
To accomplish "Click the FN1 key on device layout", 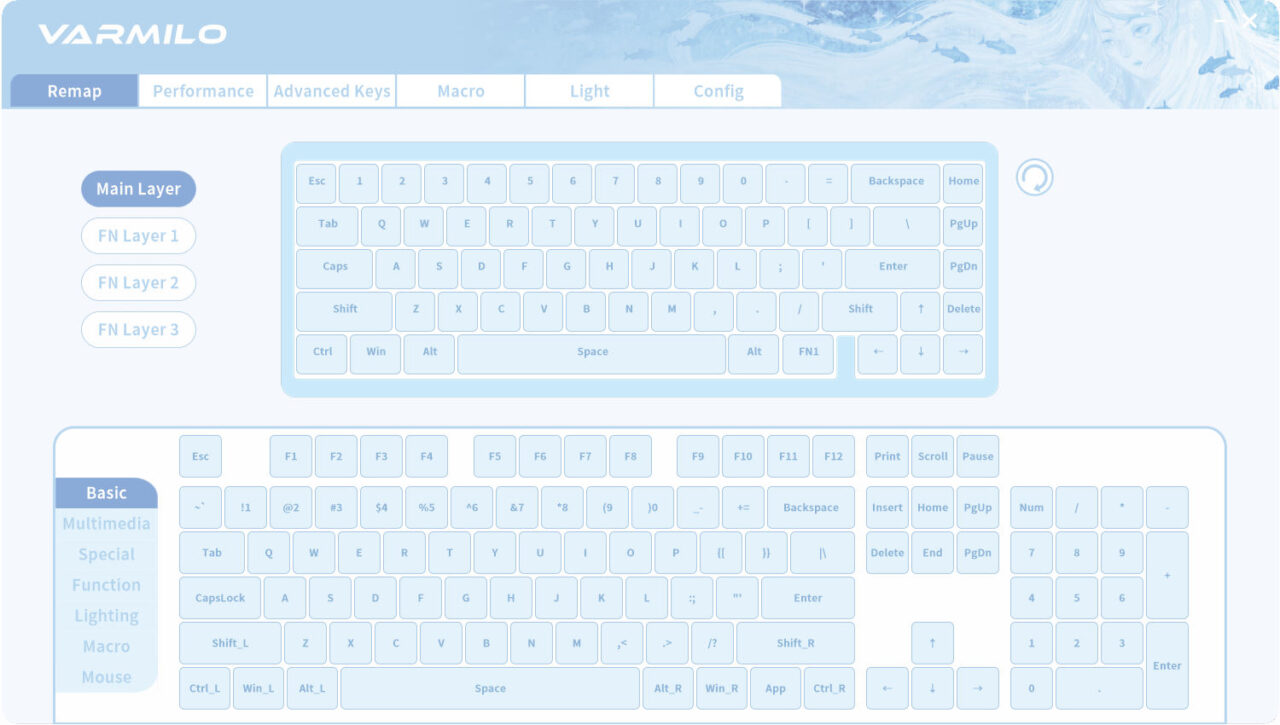I will coord(808,353).
